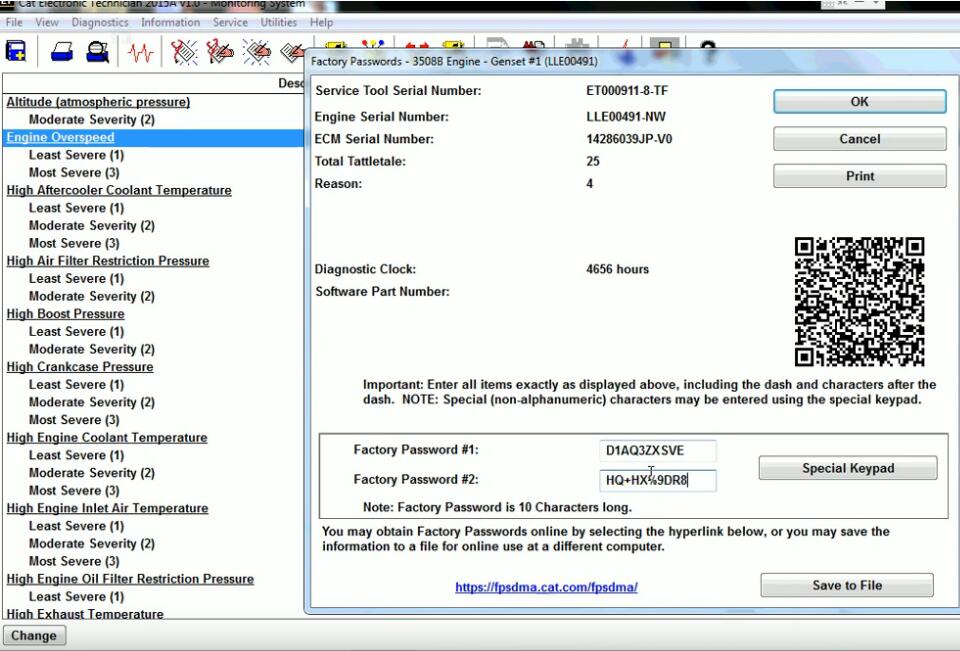Screen dimensions: 960x651
Task: Click the Save to File button
Action: pyautogui.click(x=847, y=585)
